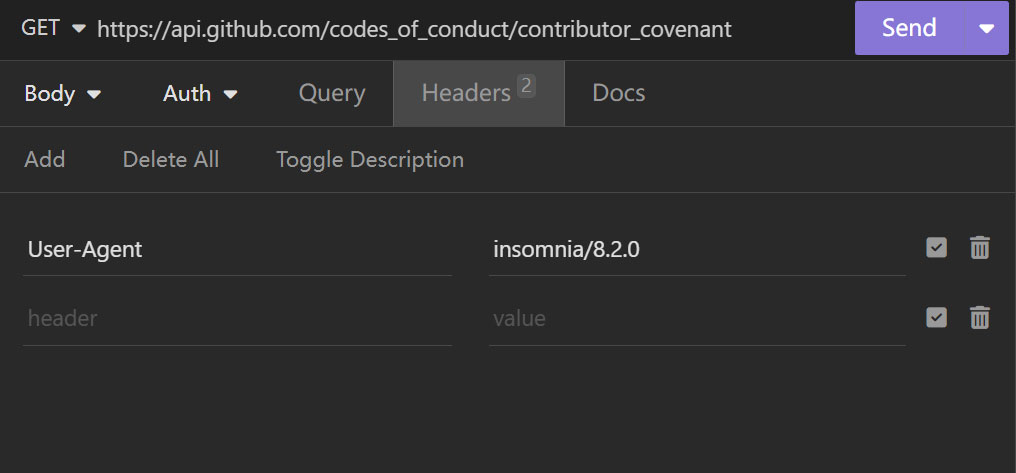Open the Auth type dropdown
The image size is (1016, 473).
point(200,94)
